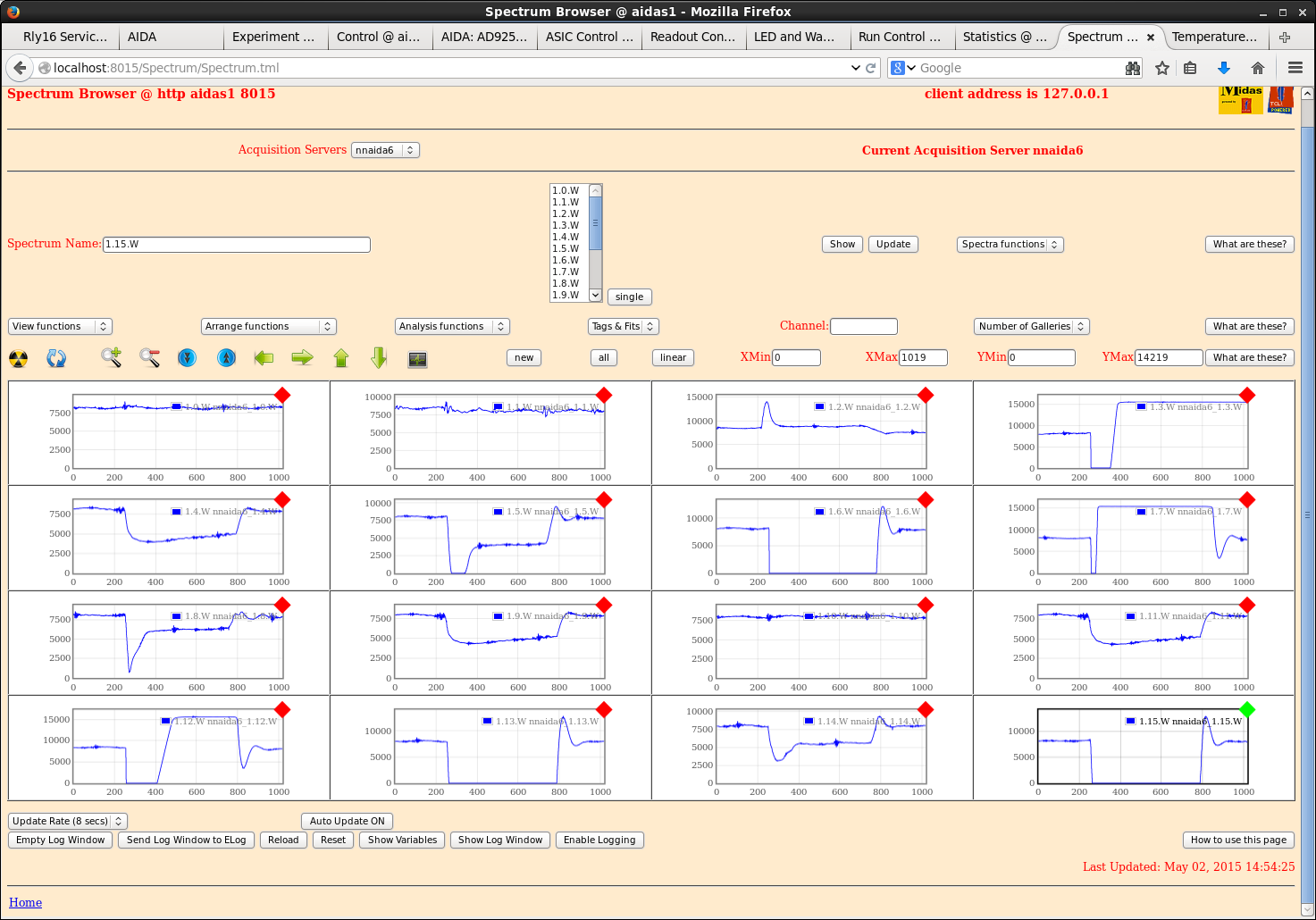Switch to the Run Control tab
Viewport: 1316px width, 920px height.
[x=902, y=37]
